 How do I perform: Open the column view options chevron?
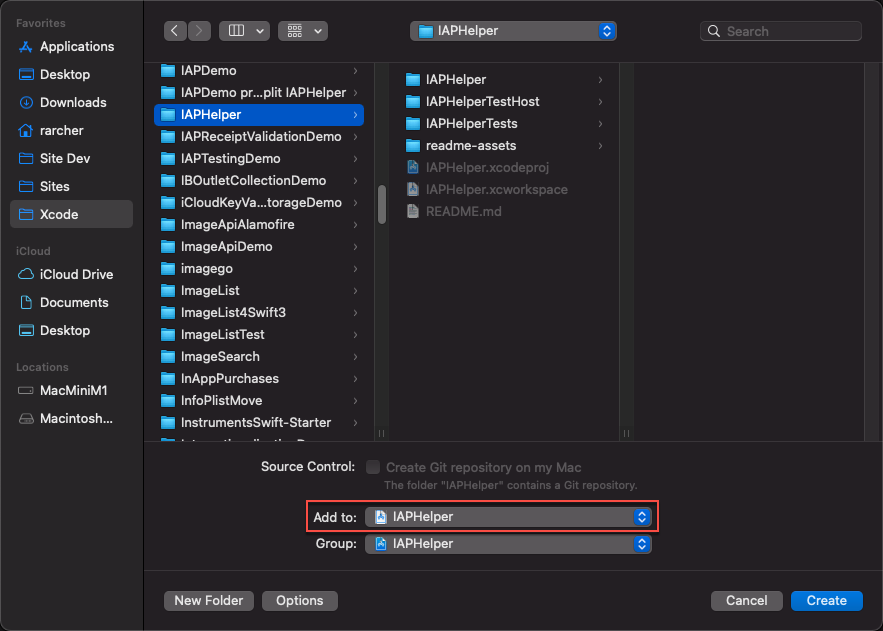pos(260,31)
